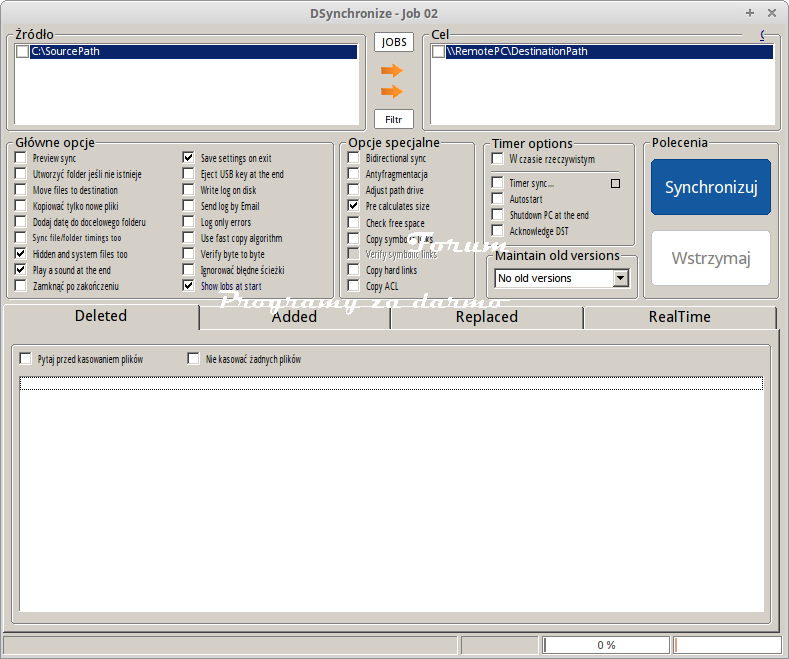Toggle Shutdown PC at the end
This screenshot has width=789, height=659.
(498, 215)
